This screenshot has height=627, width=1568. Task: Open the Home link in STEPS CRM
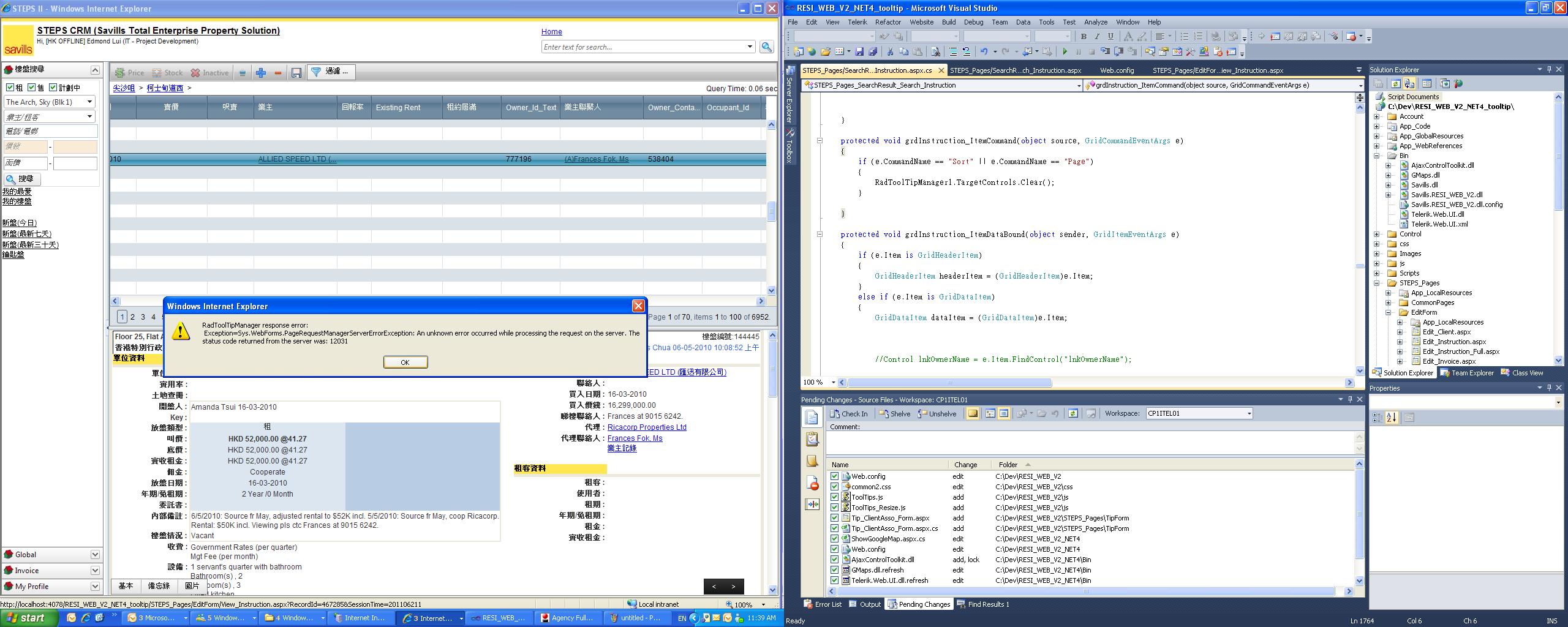[551, 32]
